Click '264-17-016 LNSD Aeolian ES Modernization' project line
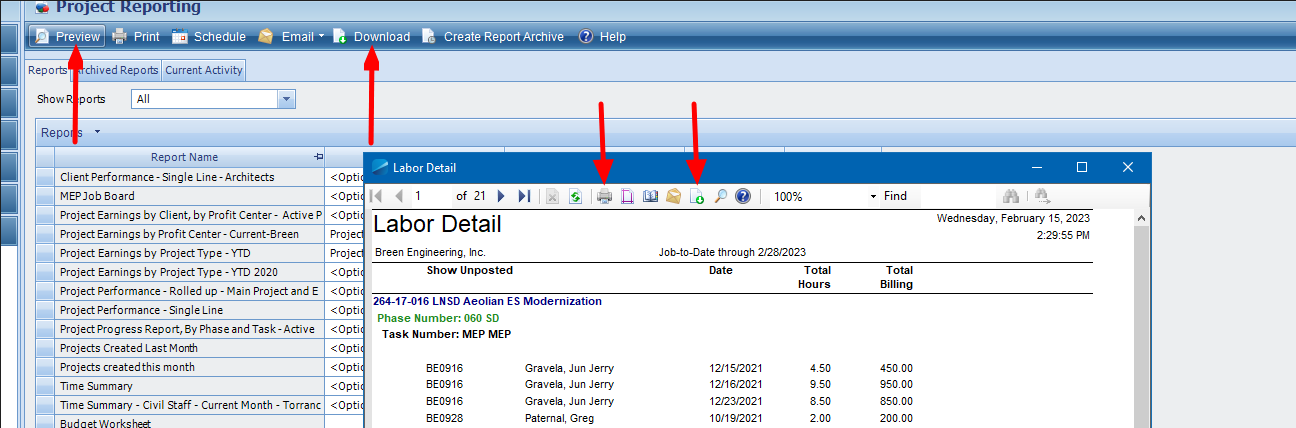The height and width of the screenshot is (428, 1296). (x=488, y=301)
